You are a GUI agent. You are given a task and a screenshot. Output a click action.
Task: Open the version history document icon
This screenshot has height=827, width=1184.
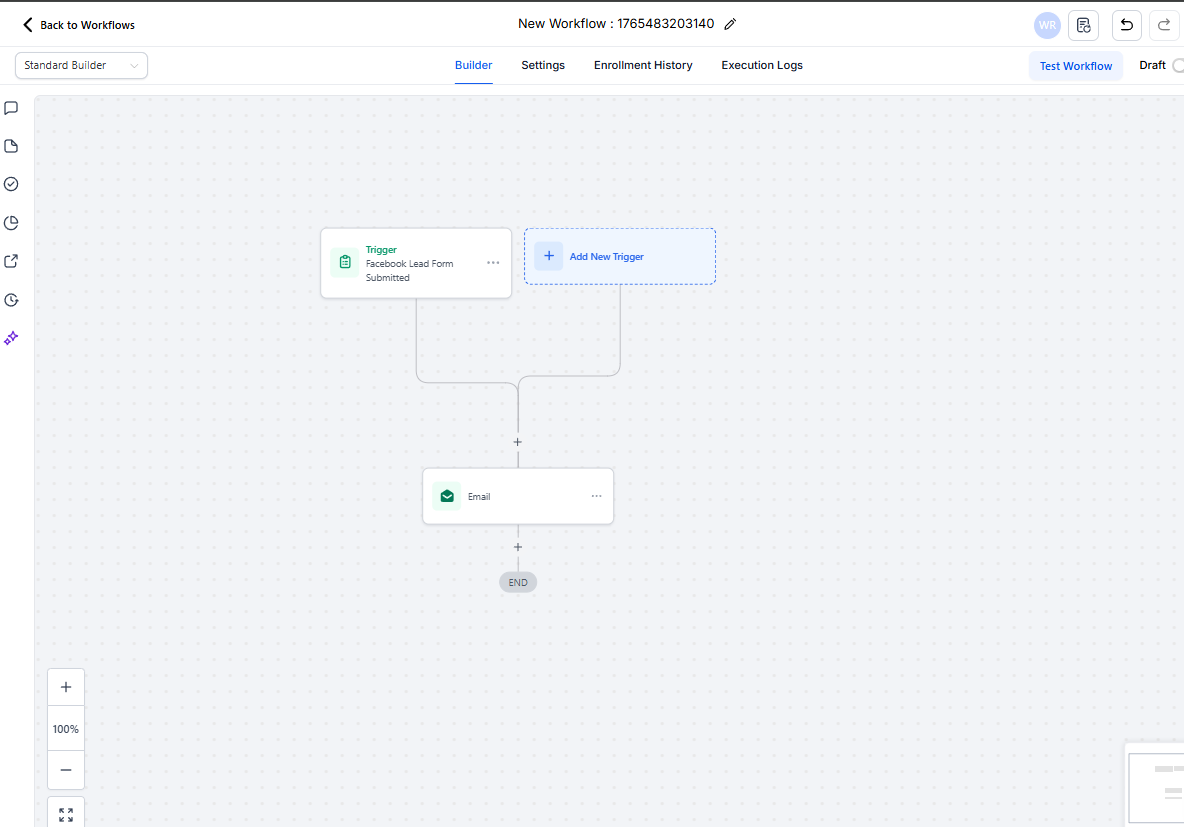tap(1083, 25)
